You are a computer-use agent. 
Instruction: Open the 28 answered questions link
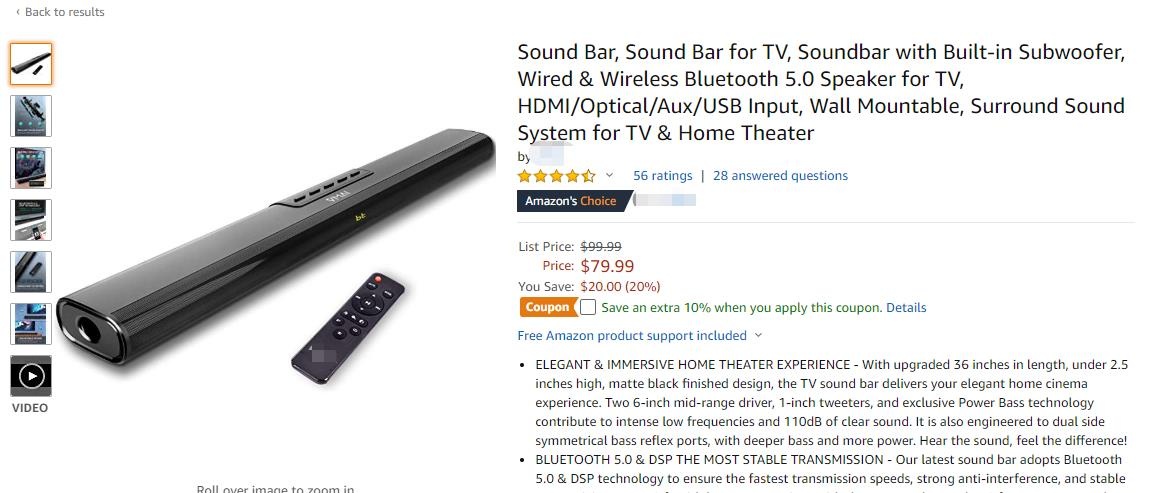click(x=780, y=176)
